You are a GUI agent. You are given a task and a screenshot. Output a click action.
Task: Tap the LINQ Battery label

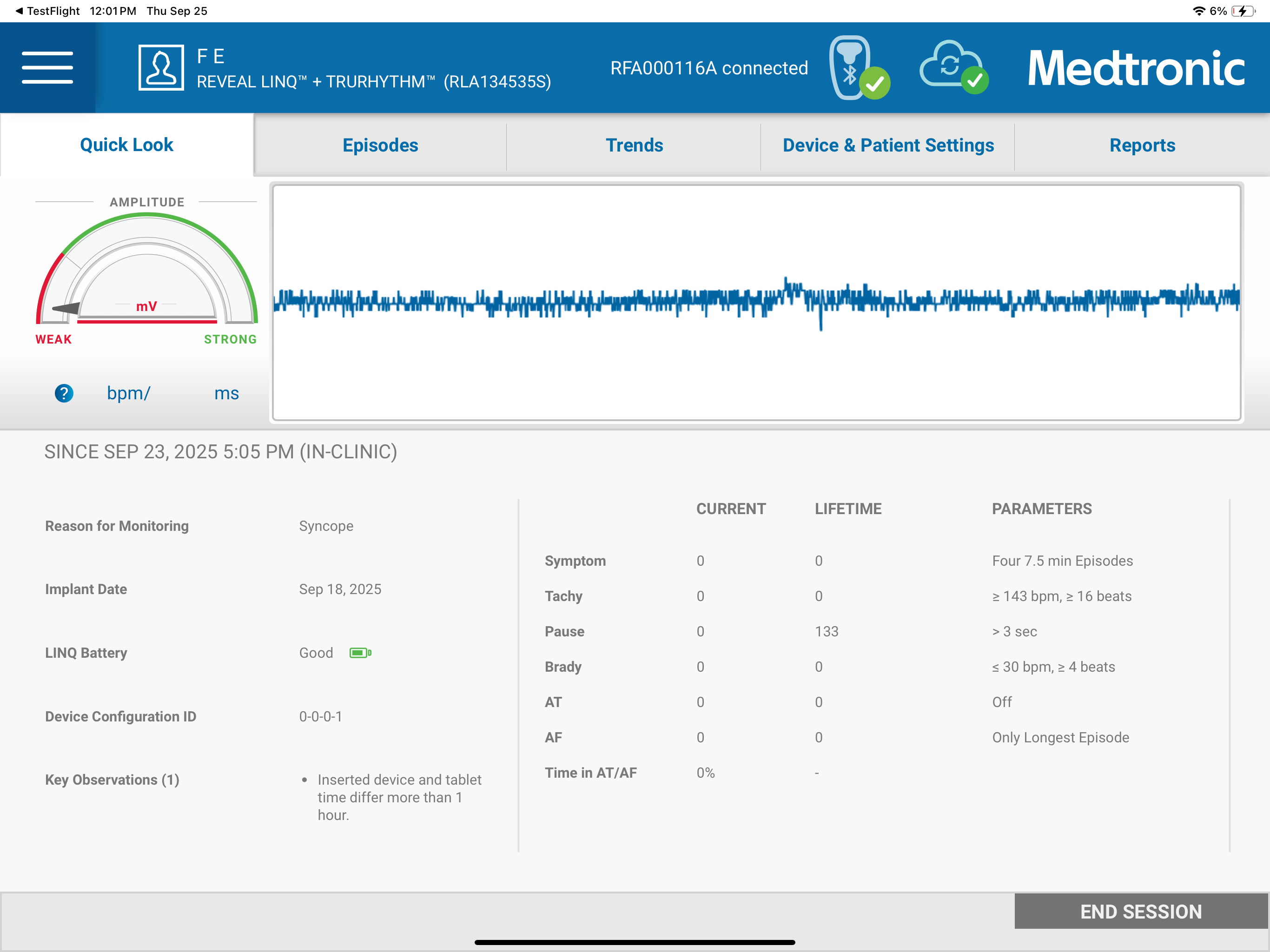click(x=86, y=653)
